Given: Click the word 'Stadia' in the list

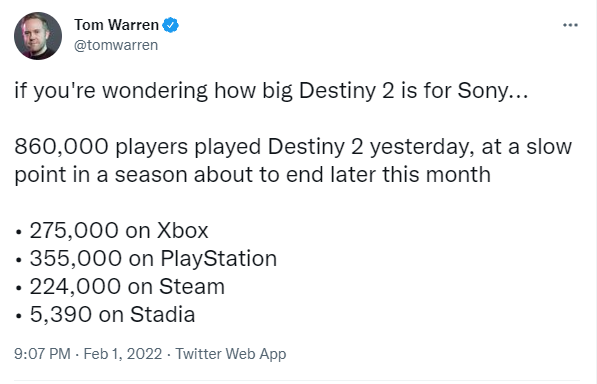Looking at the screenshot, I should (163, 315).
